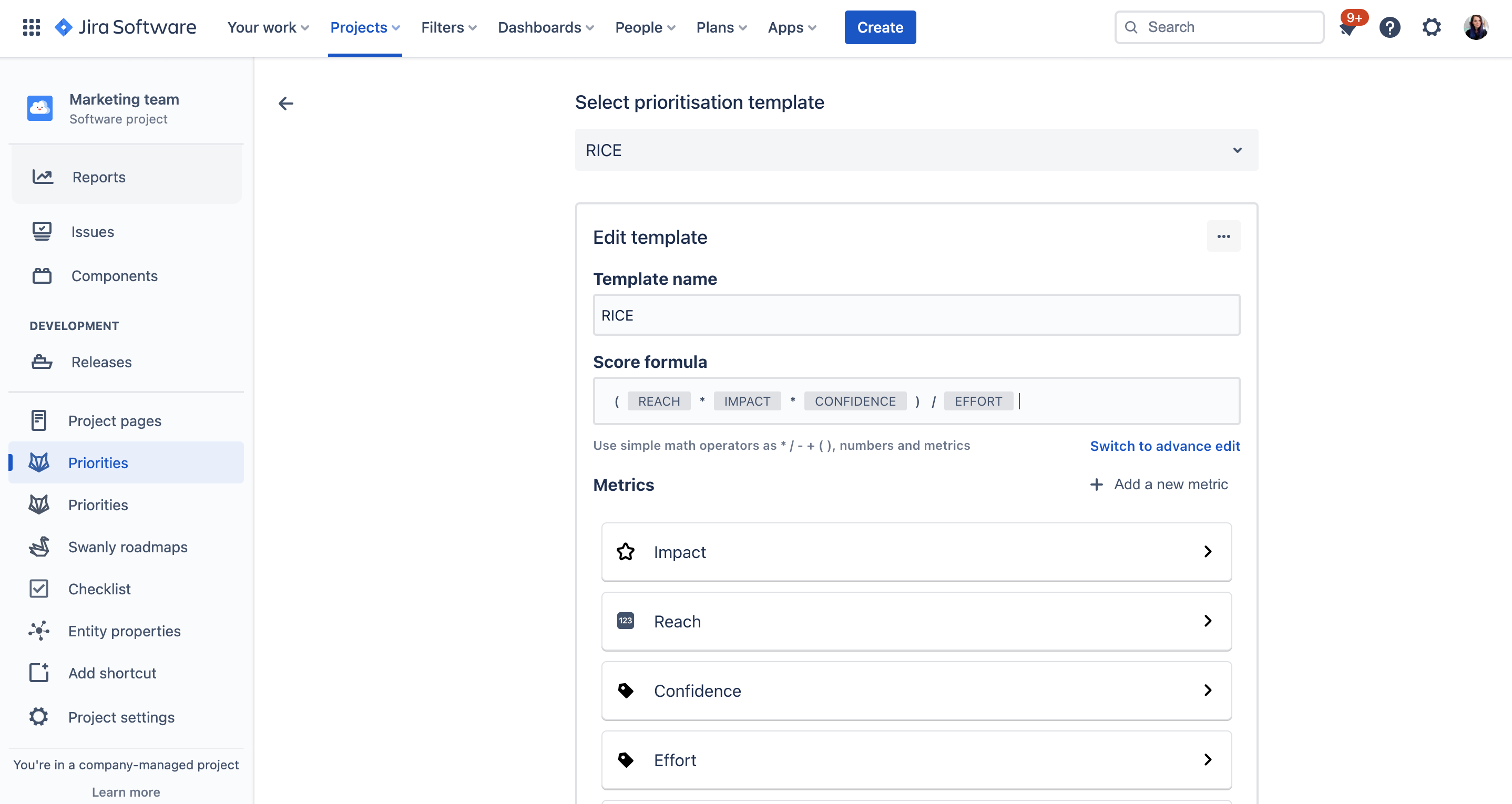Viewport: 1512px width, 804px height.
Task: Click the notifications bell icon
Action: click(1347, 27)
